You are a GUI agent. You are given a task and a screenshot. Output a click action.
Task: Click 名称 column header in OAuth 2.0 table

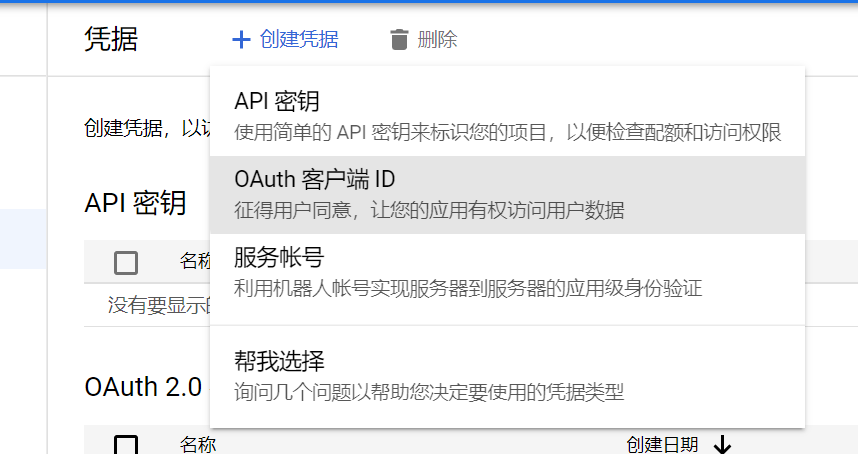pyautogui.click(x=197, y=445)
